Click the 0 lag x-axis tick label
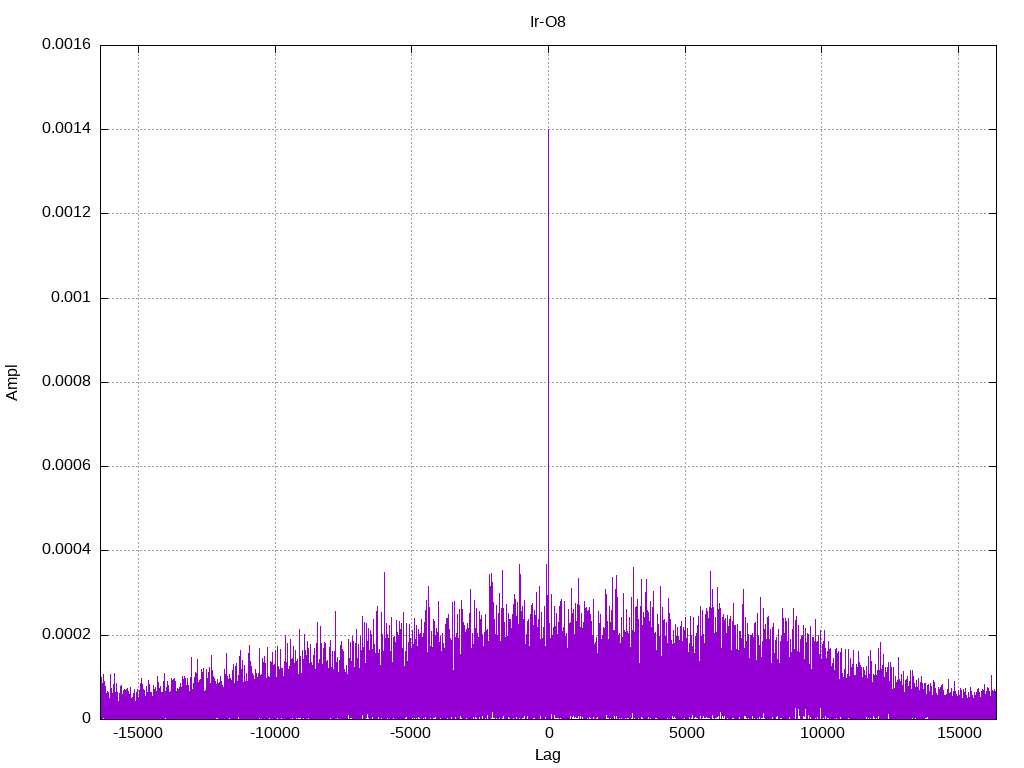1024x768 pixels. click(549, 733)
